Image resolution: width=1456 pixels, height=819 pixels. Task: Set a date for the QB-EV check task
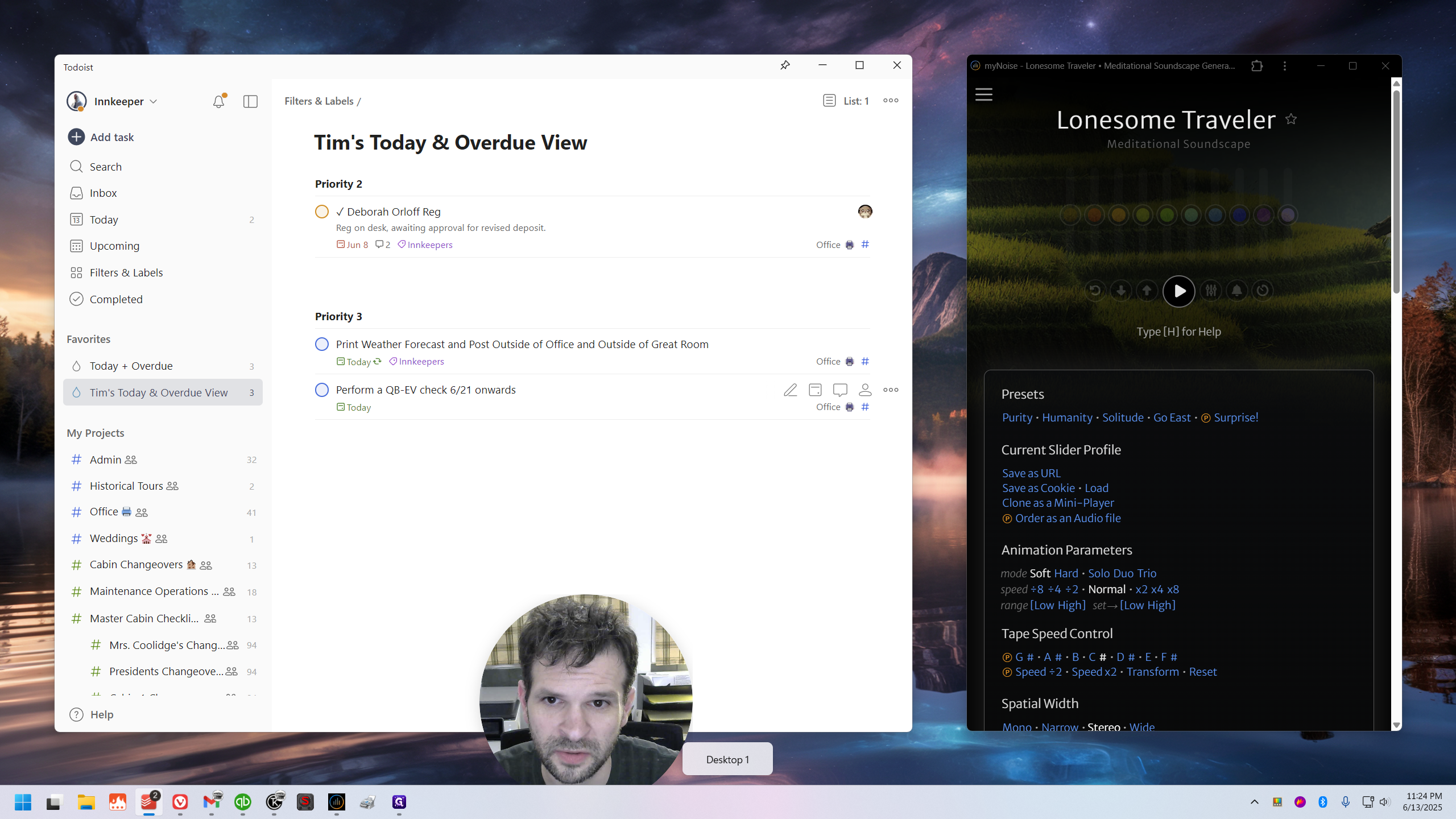coord(815,390)
